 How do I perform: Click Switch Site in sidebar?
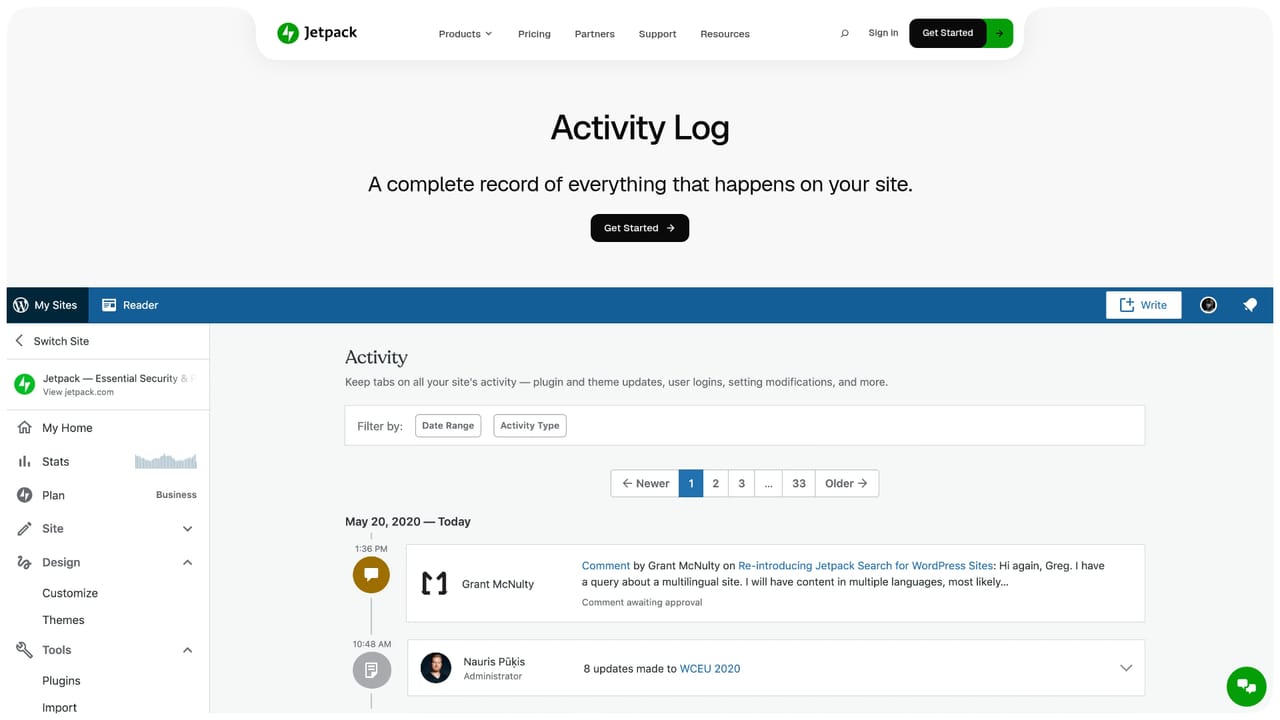click(x=61, y=341)
